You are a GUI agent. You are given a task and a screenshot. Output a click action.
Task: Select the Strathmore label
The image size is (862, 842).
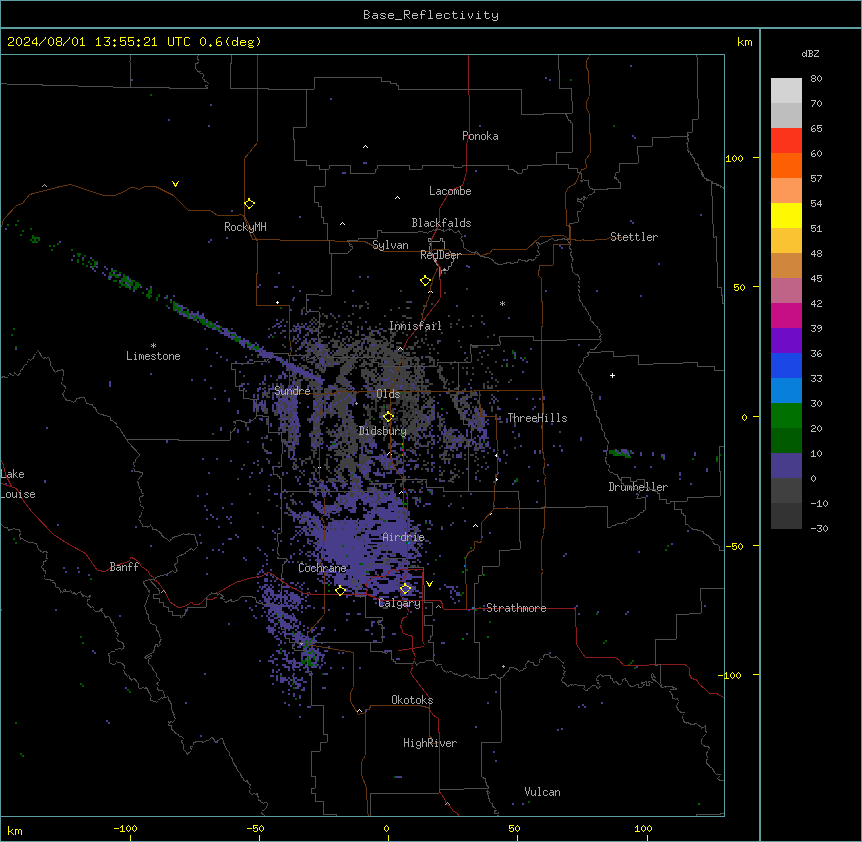(516, 608)
